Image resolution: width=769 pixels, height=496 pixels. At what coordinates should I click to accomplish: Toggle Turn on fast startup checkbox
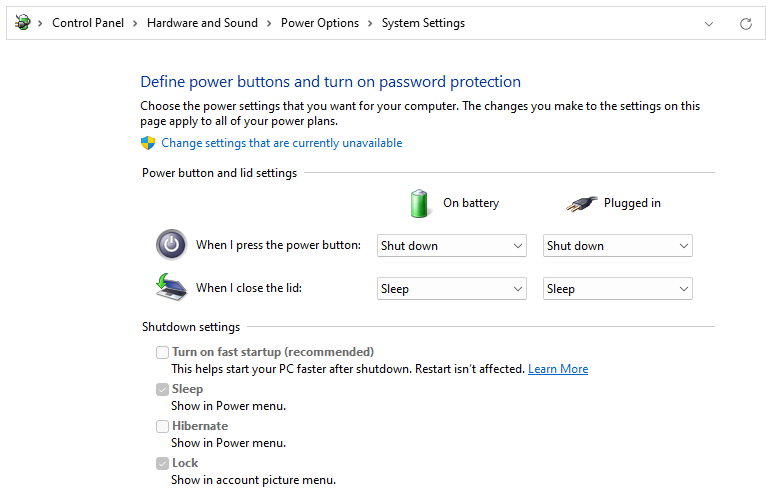click(x=162, y=352)
